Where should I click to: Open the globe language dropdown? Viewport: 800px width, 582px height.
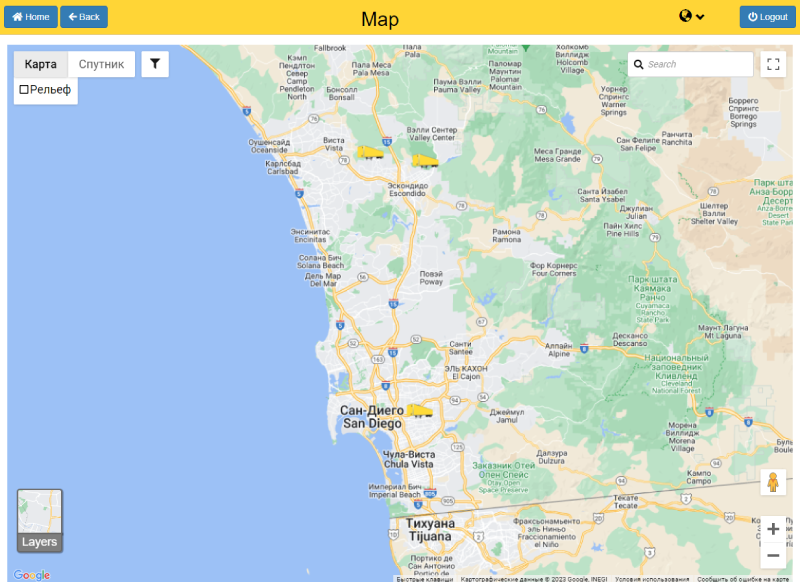(691, 16)
